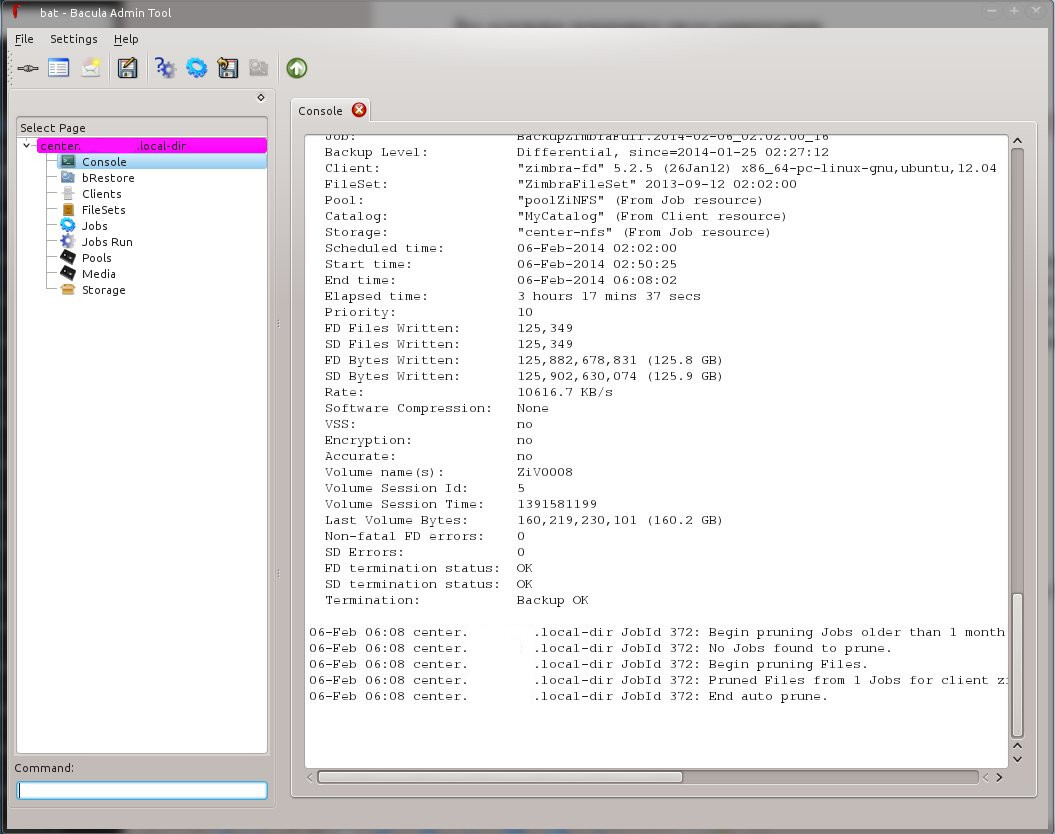Open Media page in tree

pos(98,274)
